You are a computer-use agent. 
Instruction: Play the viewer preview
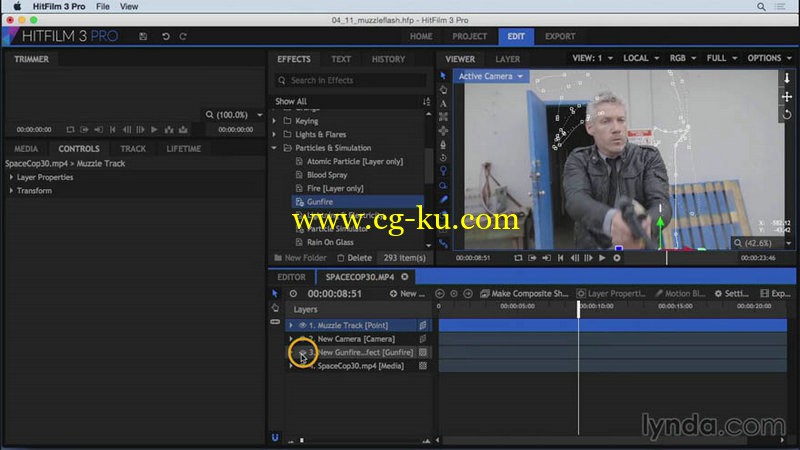(602, 258)
